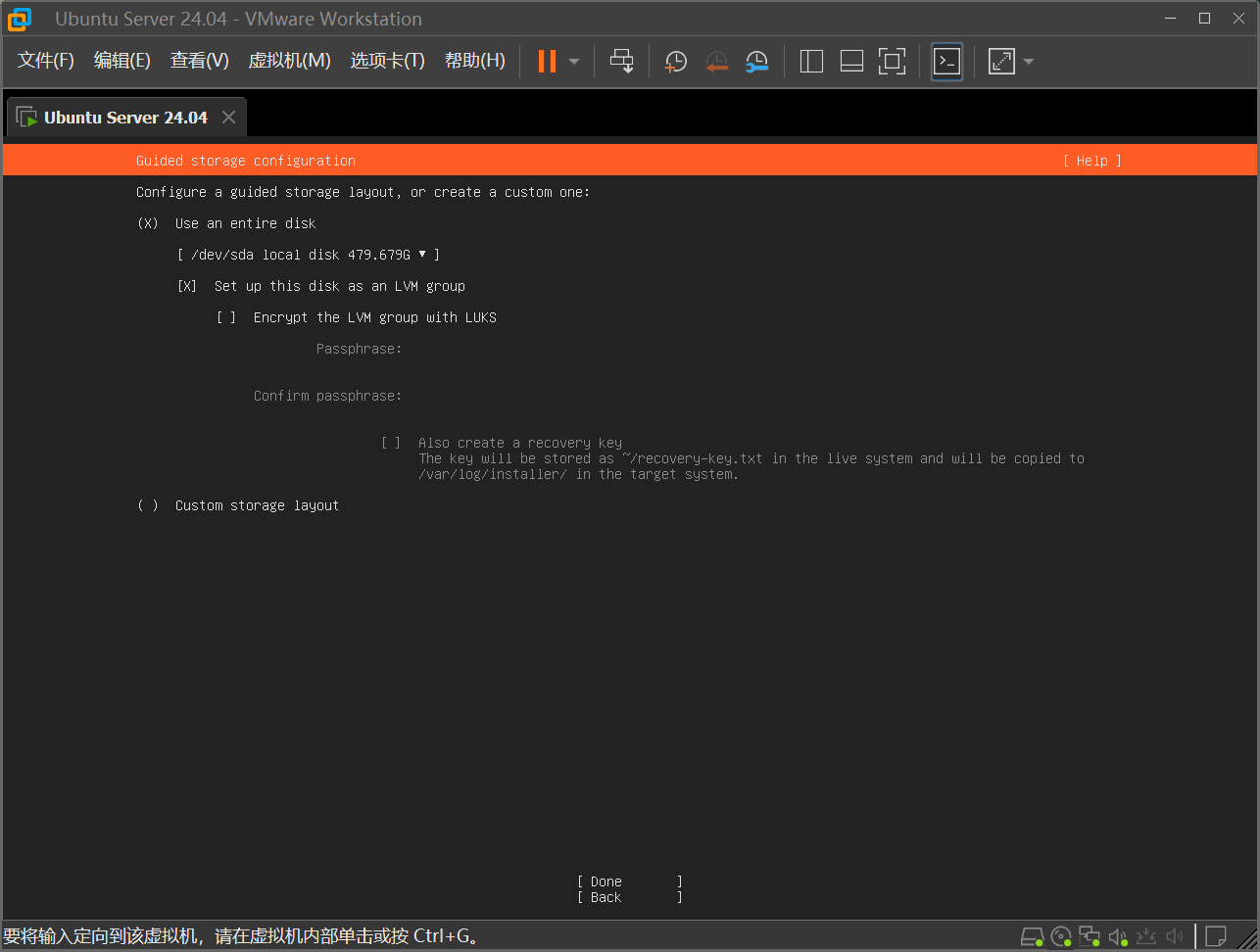
Task: Click the console view terminal icon
Action: pyautogui.click(x=946, y=62)
